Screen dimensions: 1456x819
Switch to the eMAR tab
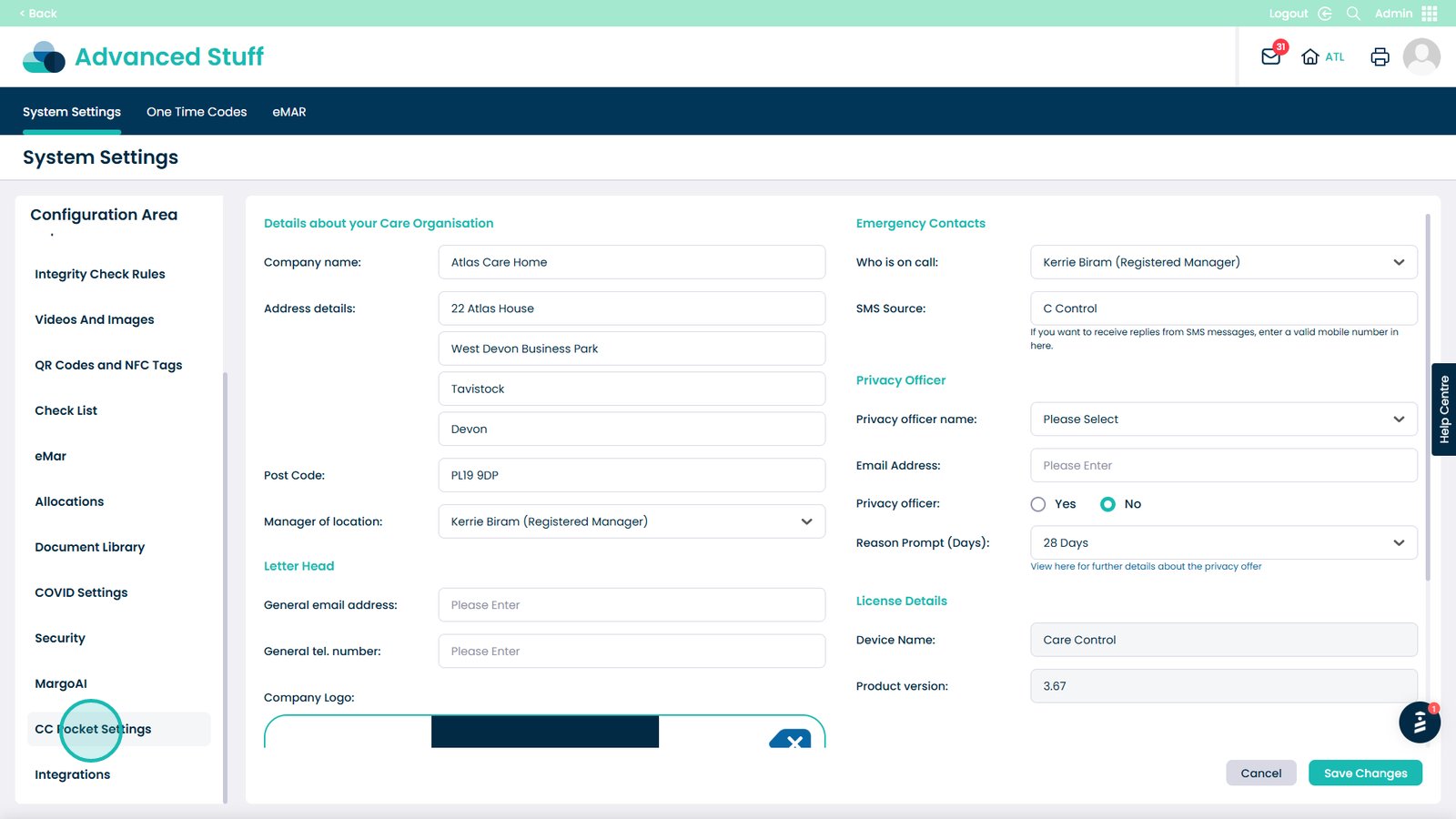[x=289, y=112]
